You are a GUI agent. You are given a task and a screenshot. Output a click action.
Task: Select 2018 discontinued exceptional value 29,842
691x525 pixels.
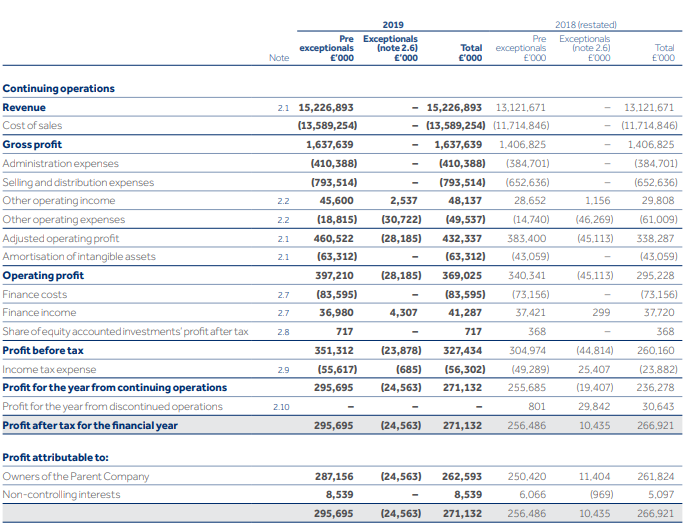pyautogui.click(x=594, y=406)
